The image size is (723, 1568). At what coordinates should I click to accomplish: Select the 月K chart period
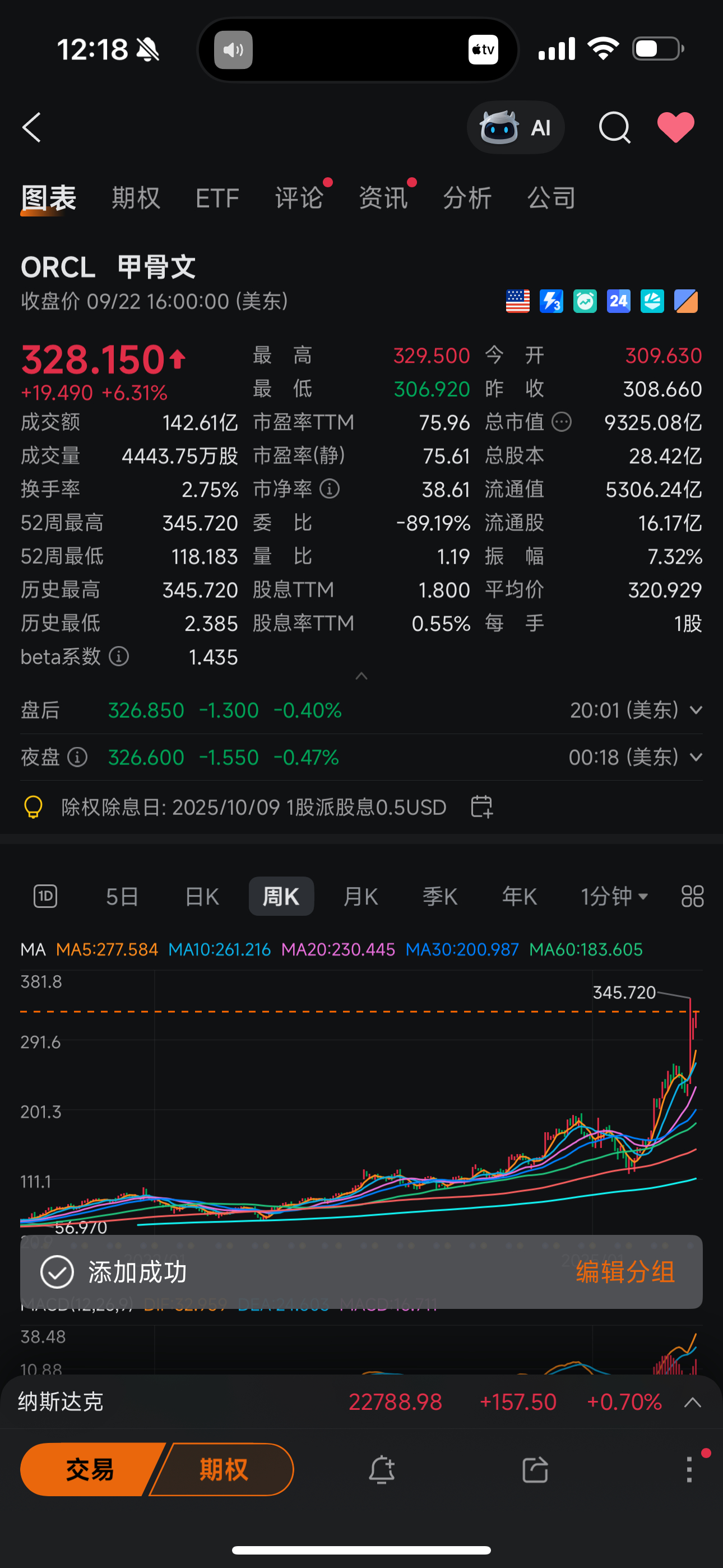pos(361,896)
